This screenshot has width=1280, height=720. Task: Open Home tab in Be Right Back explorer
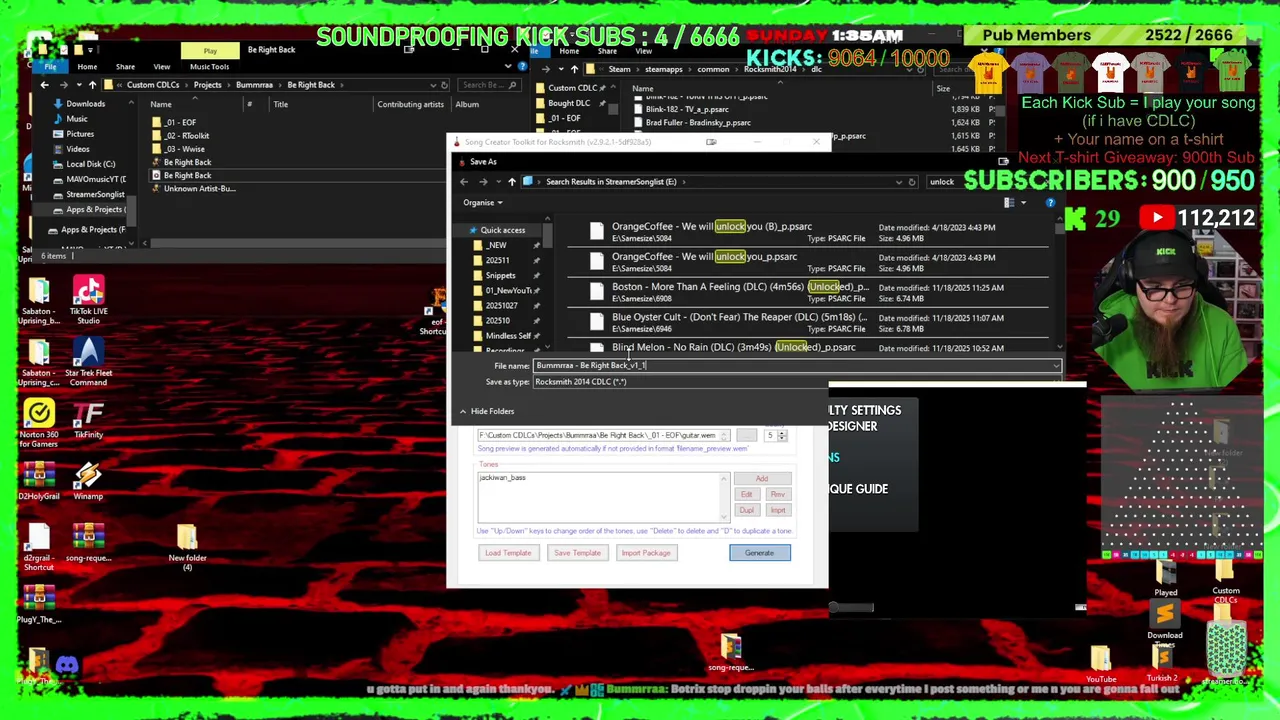(87, 67)
